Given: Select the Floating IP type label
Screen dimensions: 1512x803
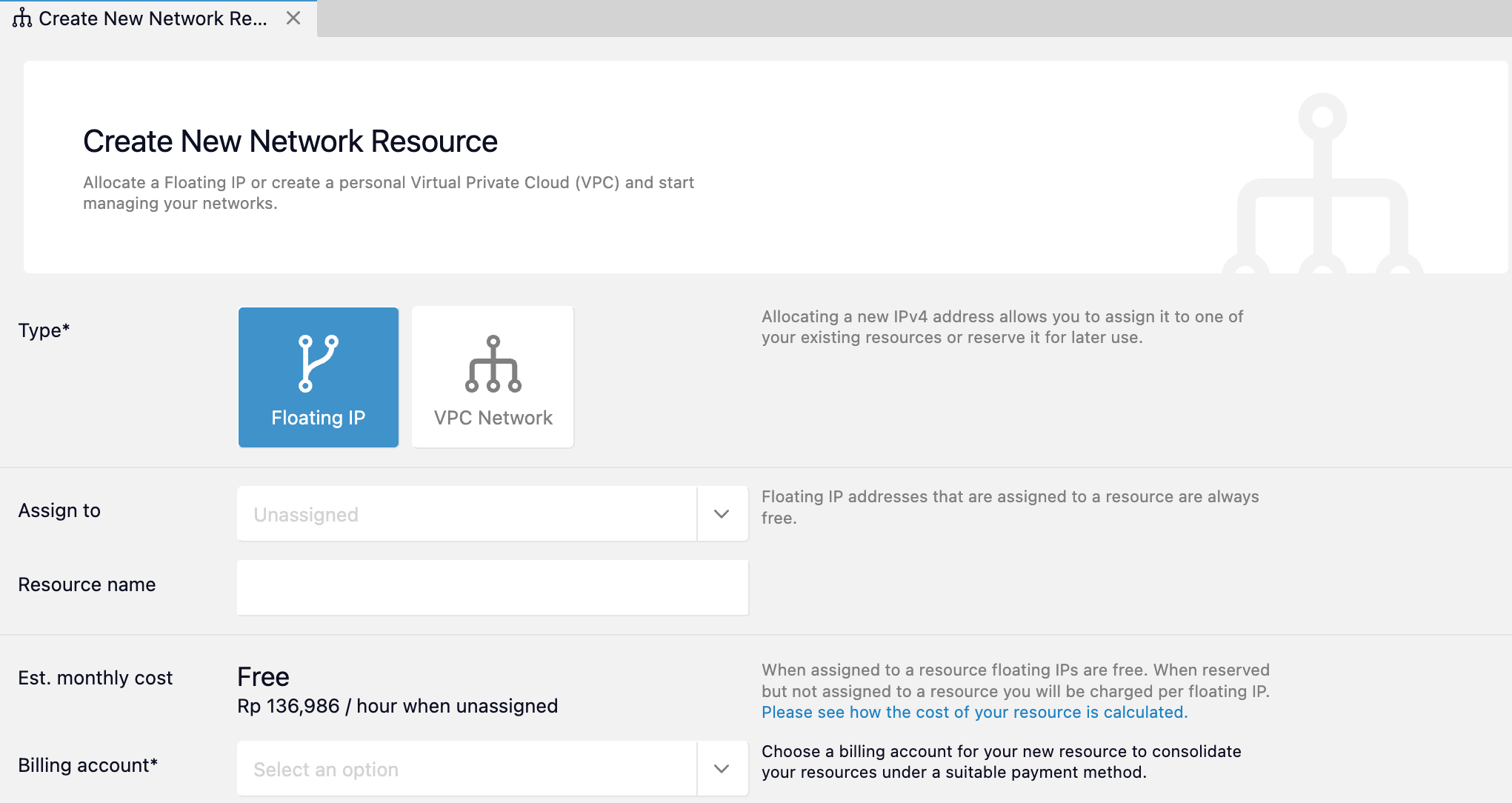Looking at the screenshot, I should [318, 418].
